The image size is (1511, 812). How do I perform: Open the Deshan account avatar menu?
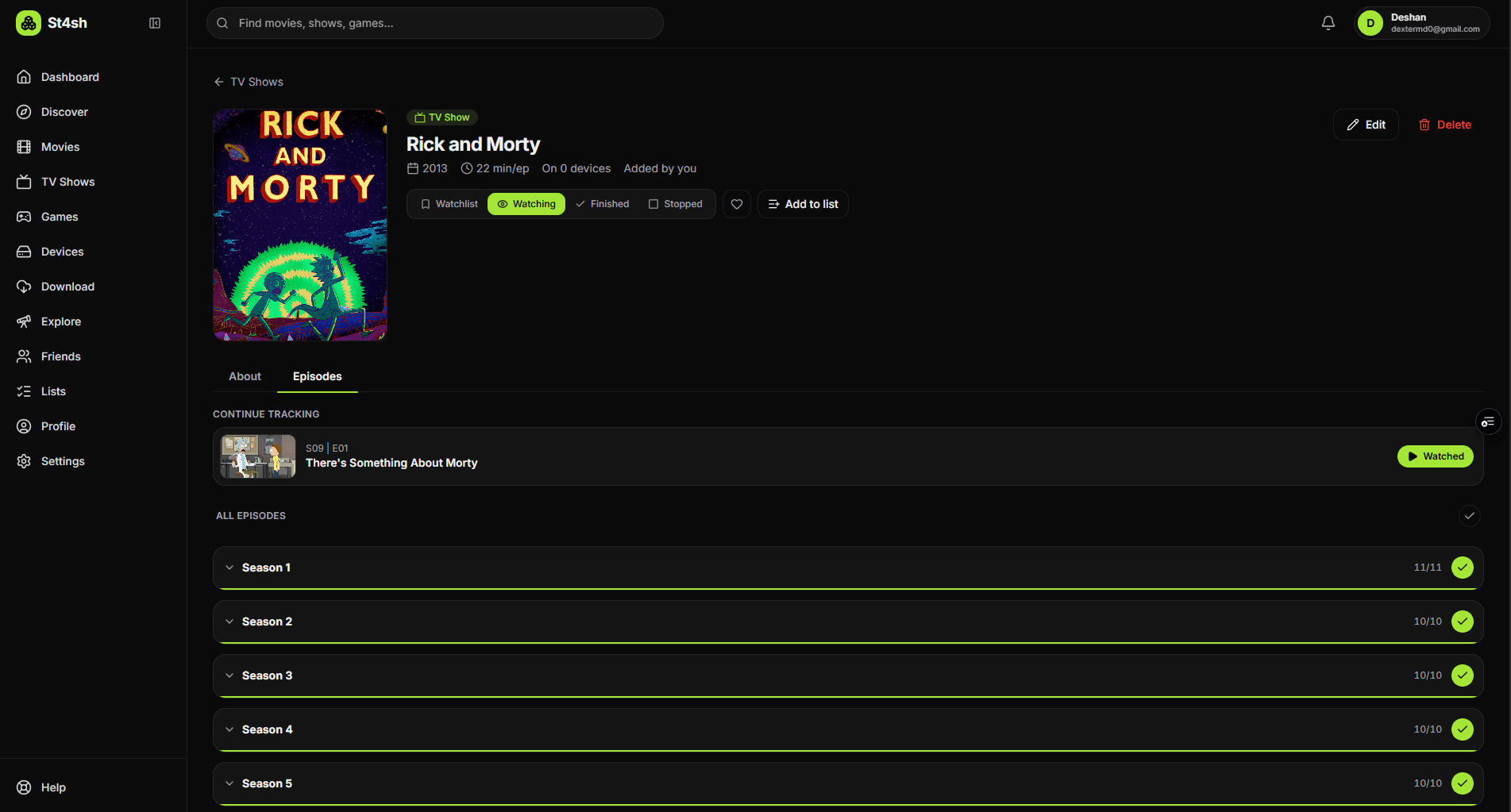pos(1370,23)
